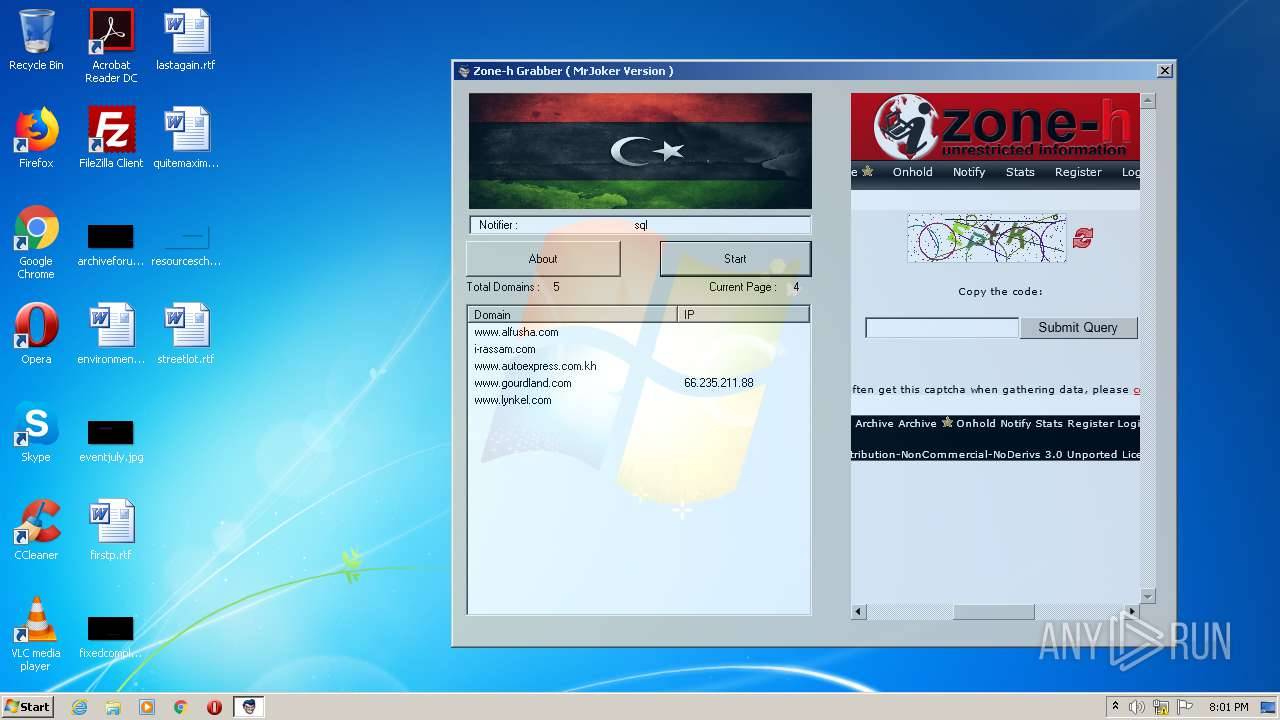Launch Skype desktop shortcut
The width and height of the screenshot is (1280, 720).
coord(36,432)
